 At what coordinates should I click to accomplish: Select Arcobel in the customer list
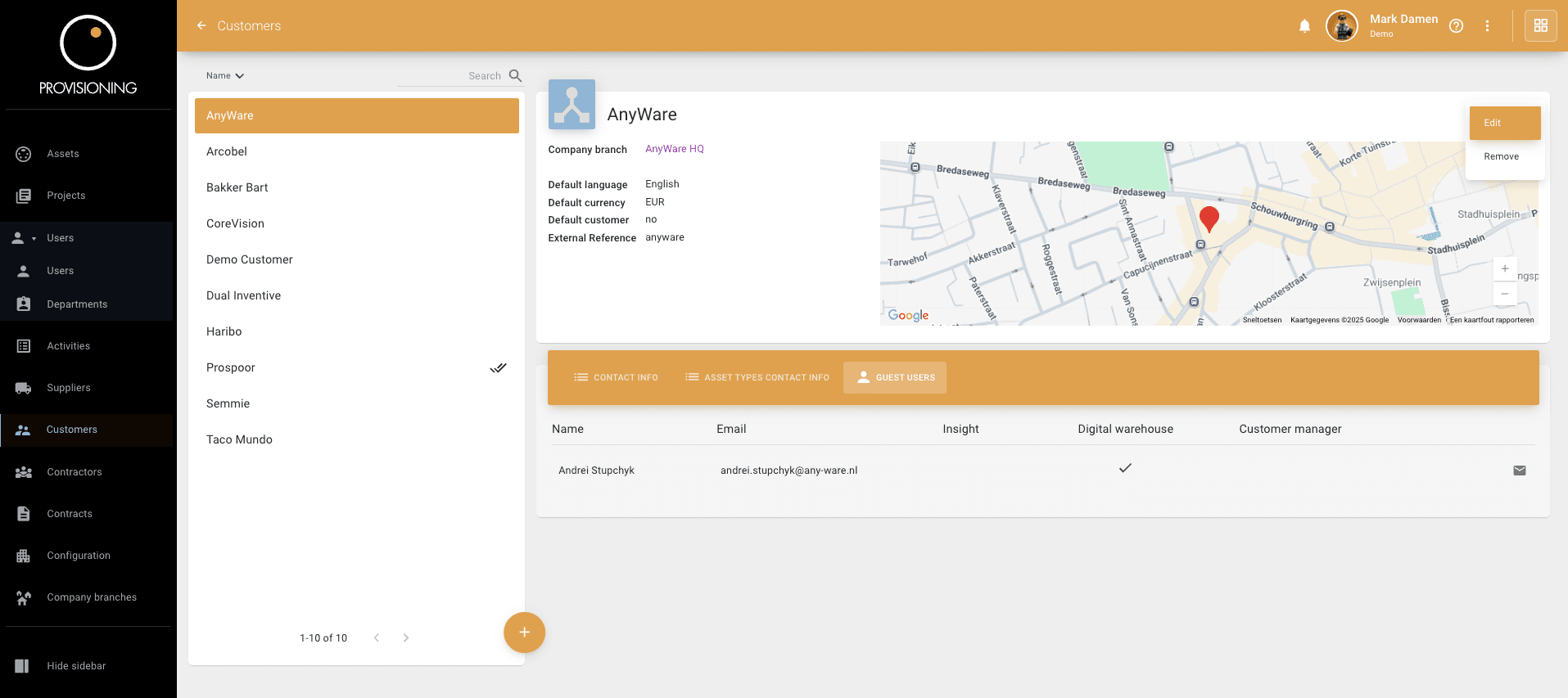[x=357, y=151]
